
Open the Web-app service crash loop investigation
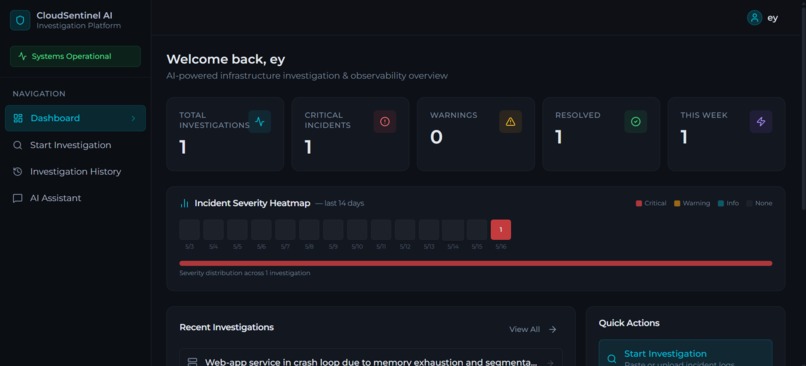371,358
